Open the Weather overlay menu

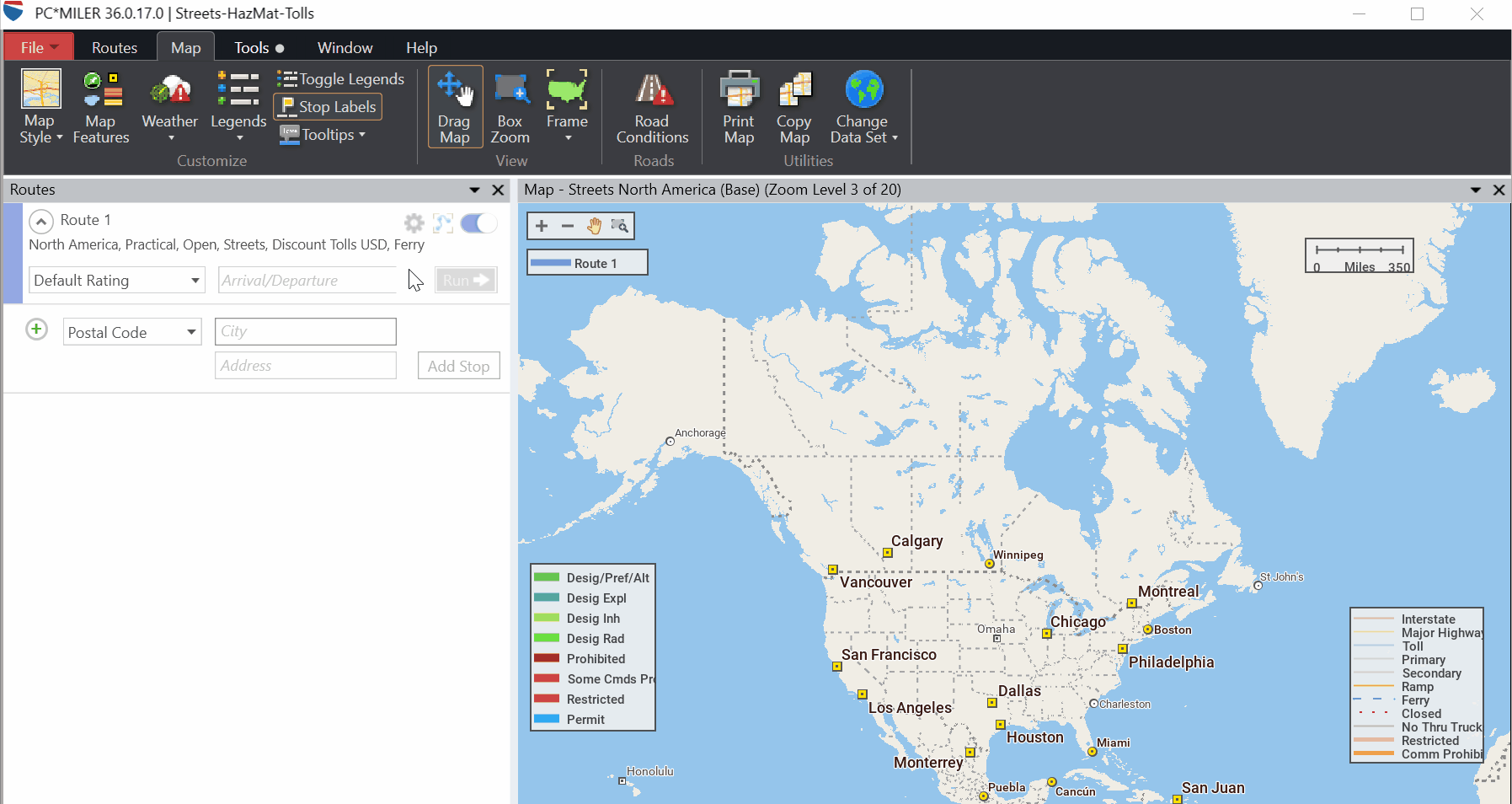point(170,106)
